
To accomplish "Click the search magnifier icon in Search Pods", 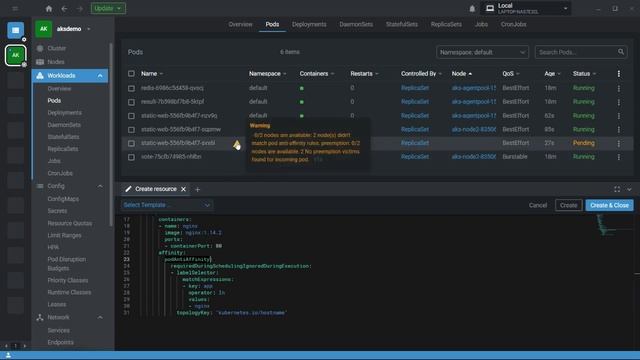I will coord(620,52).
